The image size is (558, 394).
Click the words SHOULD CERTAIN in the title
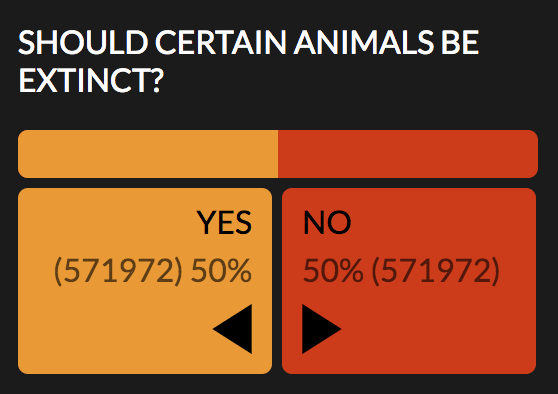point(152,42)
